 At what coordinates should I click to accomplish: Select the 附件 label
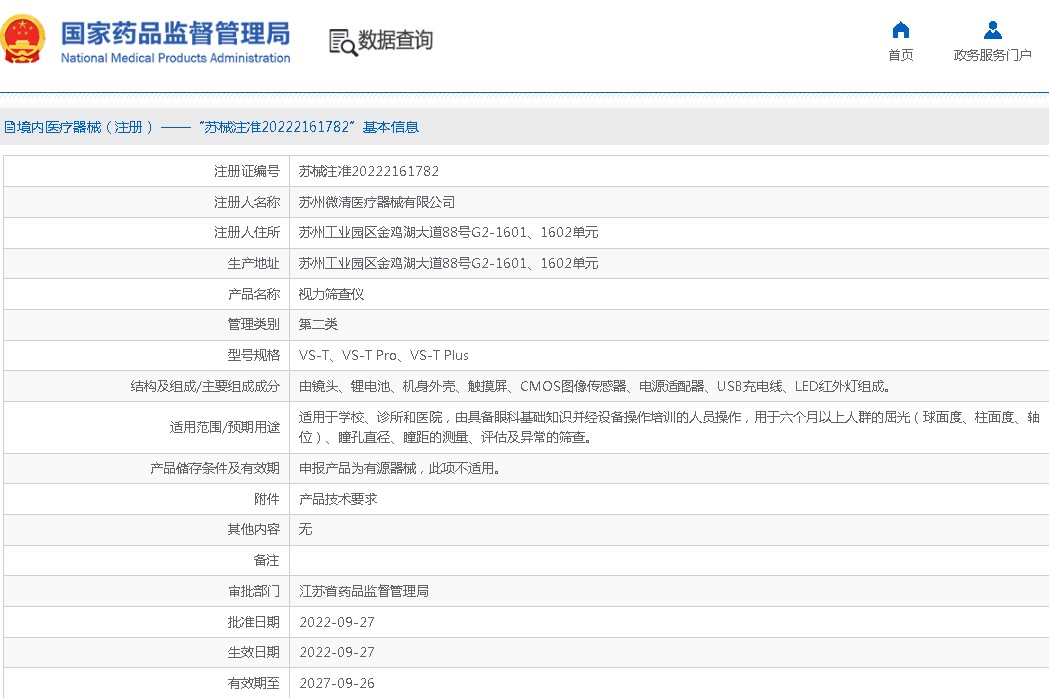pos(266,499)
